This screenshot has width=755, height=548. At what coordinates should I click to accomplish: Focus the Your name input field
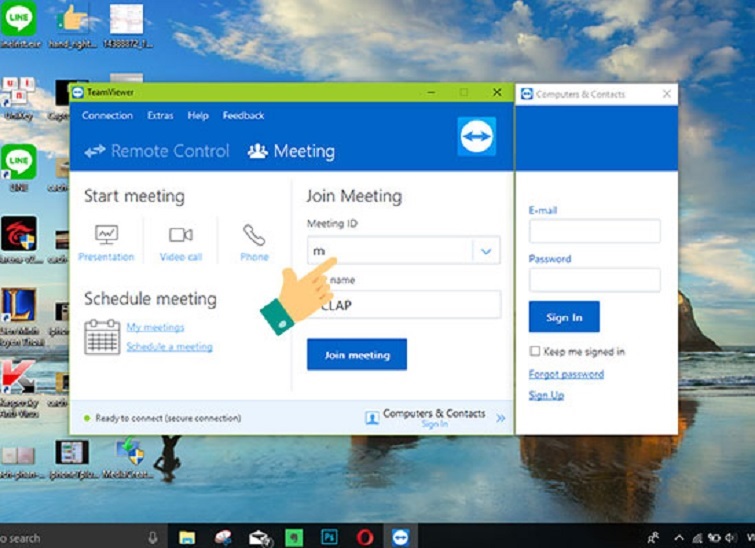coord(404,305)
